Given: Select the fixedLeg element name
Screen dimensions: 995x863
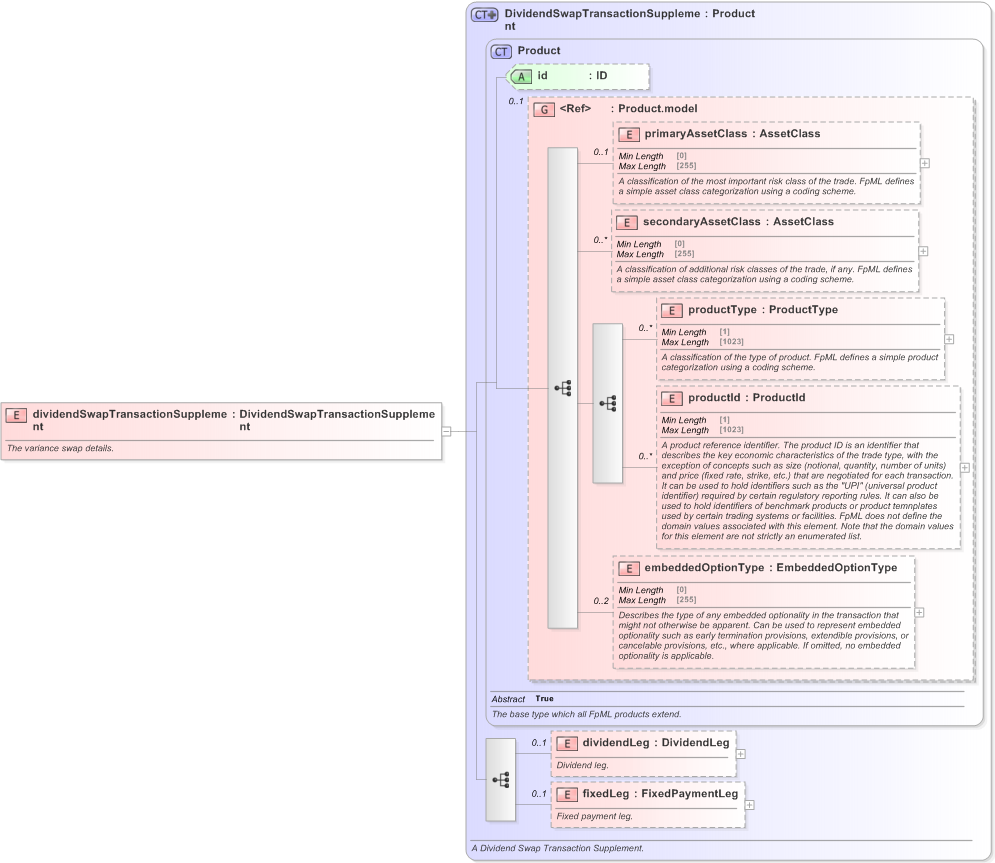Looking at the screenshot, I should tap(605, 794).
